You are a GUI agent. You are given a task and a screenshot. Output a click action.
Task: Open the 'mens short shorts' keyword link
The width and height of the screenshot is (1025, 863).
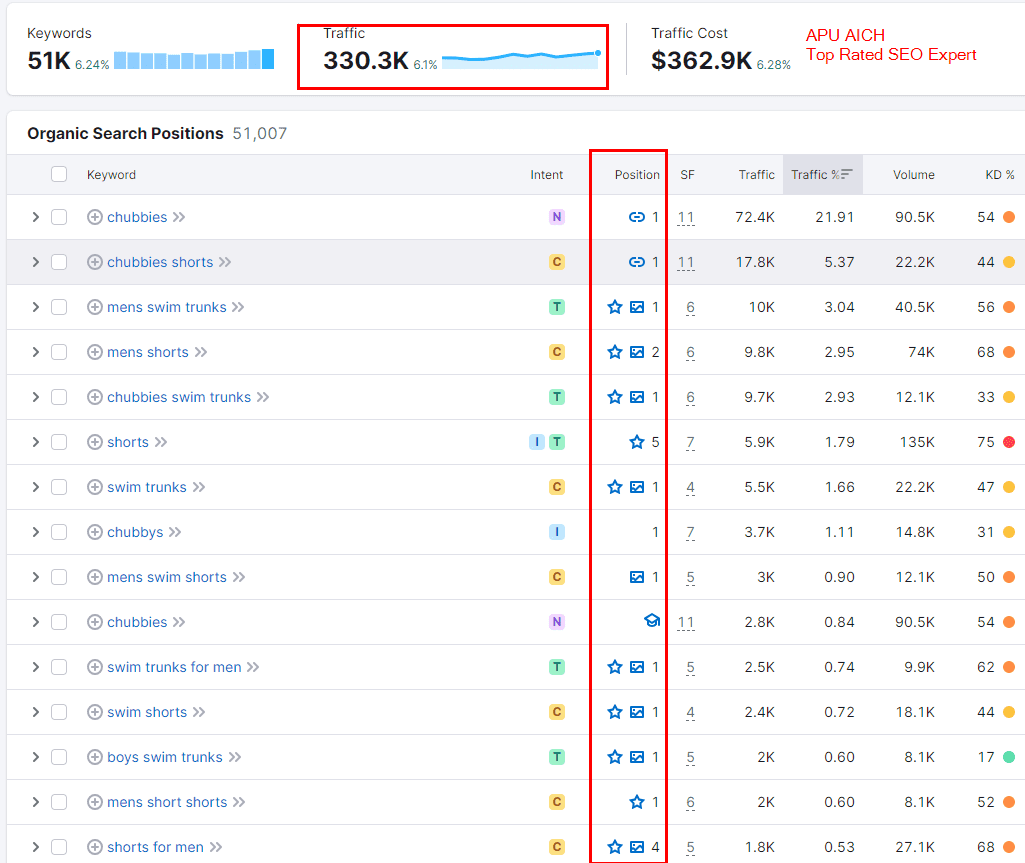coord(167,802)
